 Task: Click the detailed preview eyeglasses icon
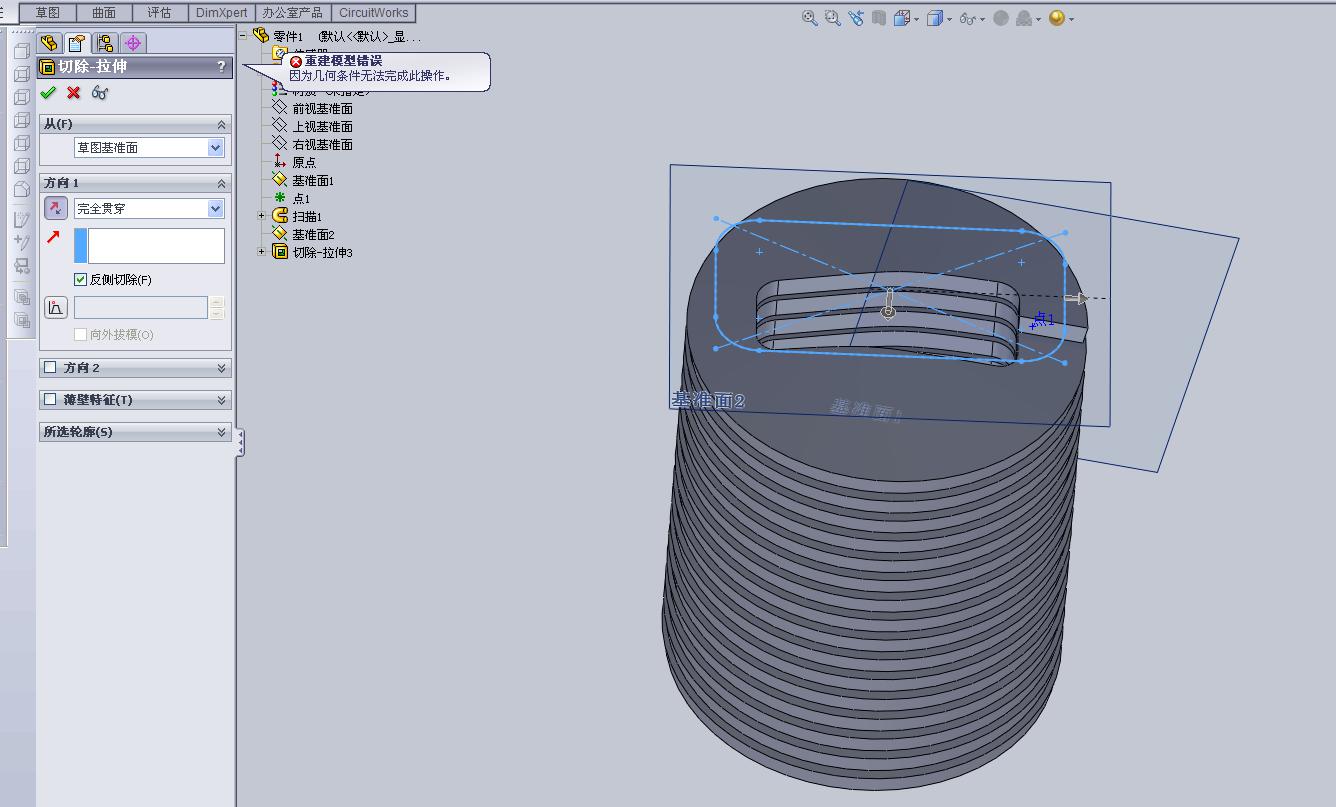[100, 93]
